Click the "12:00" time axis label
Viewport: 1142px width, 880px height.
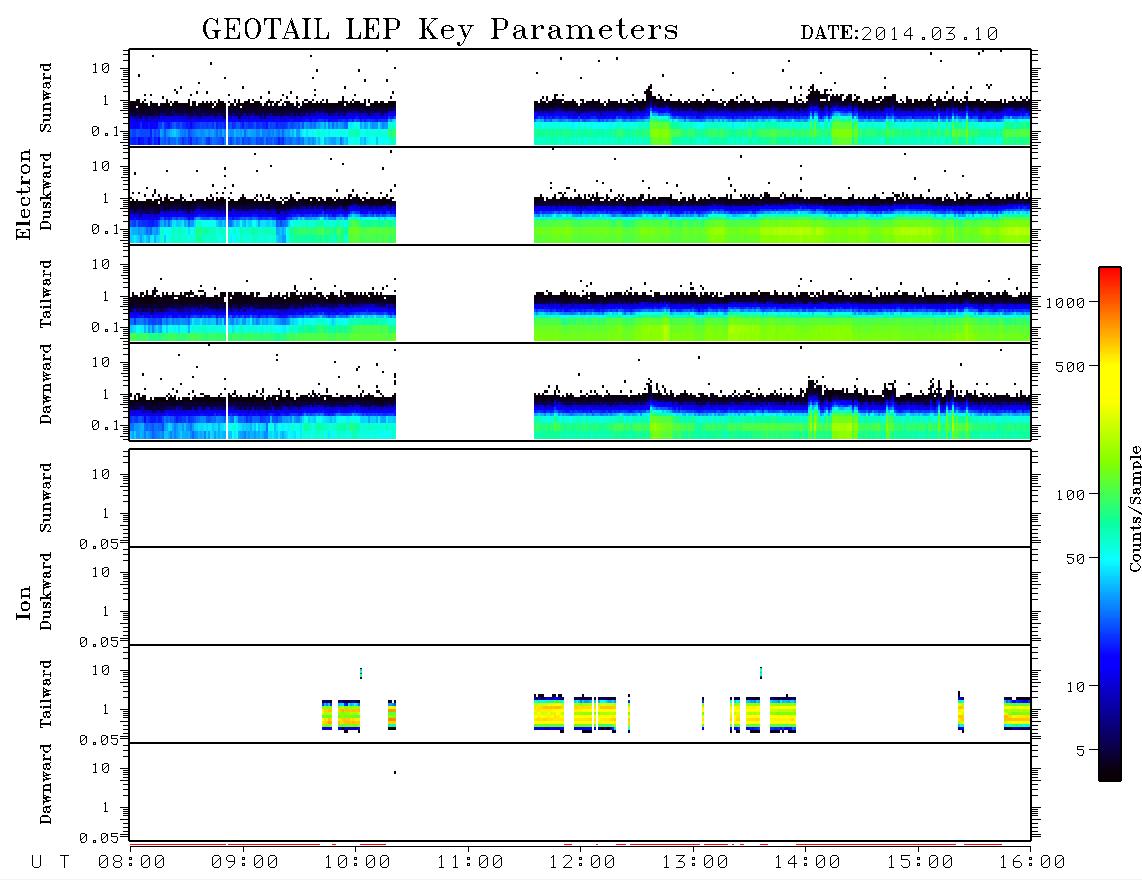[582, 863]
